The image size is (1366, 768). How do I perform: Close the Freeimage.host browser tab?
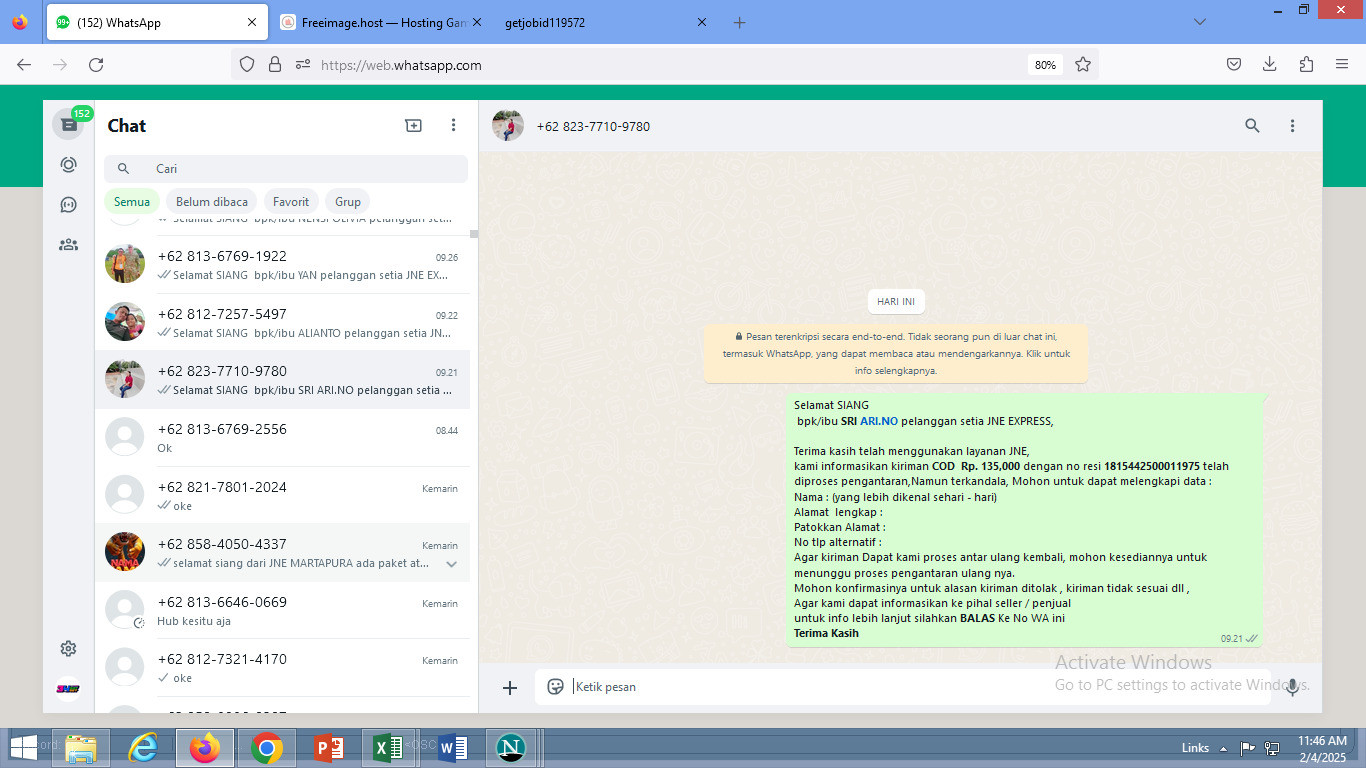click(476, 22)
